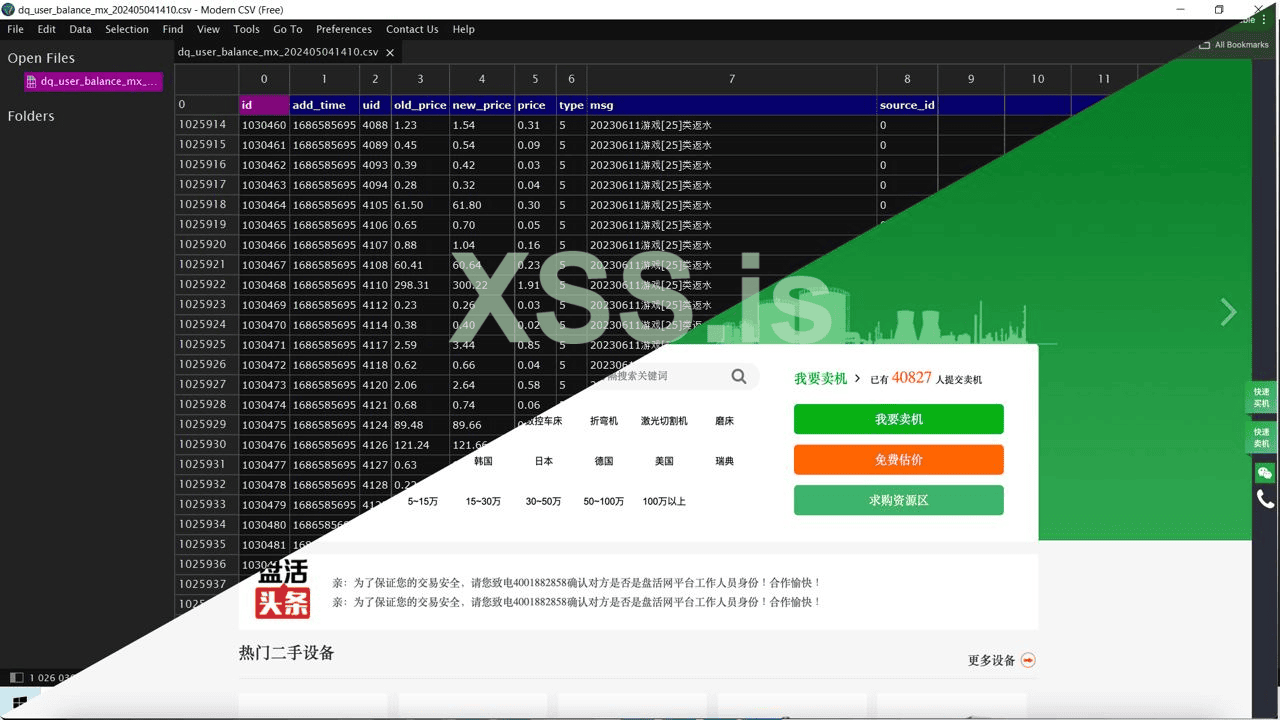The height and width of the screenshot is (720, 1280).
Task: Advance the banner with the right chevron
Action: (x=1229, y=312)
